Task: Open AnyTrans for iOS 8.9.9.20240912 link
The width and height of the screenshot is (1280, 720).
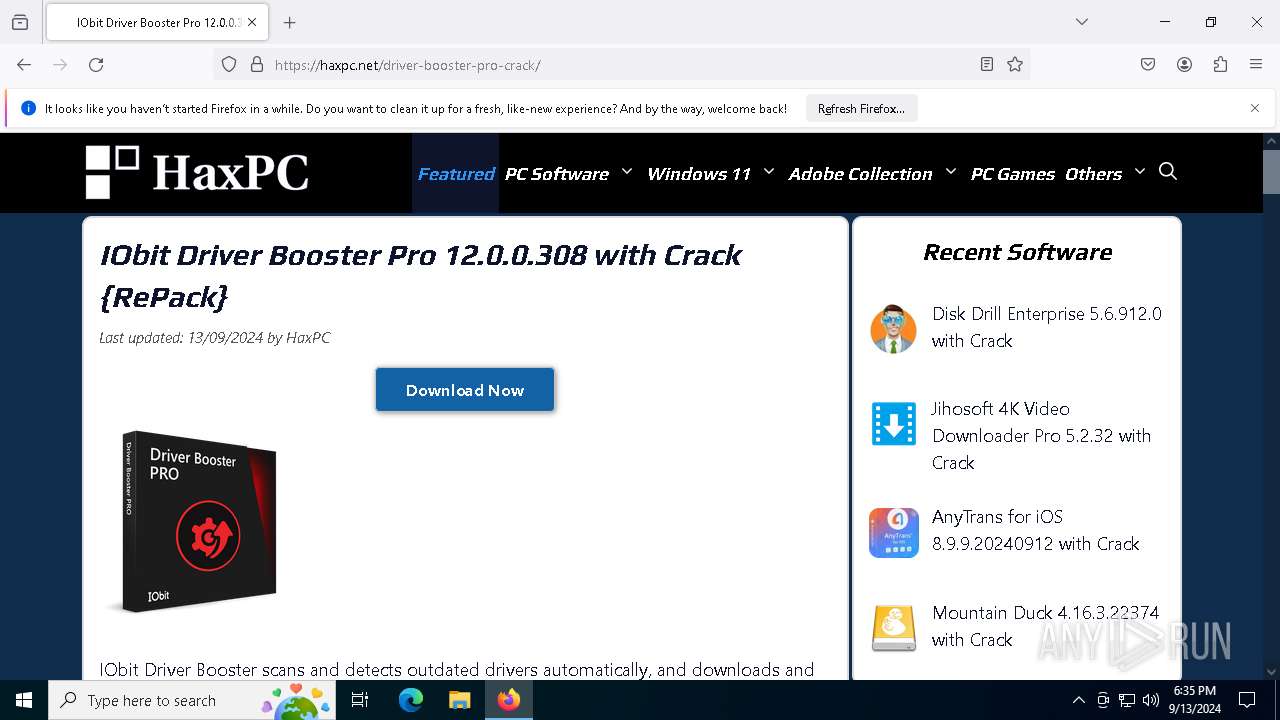Action: coord(1035,530)
